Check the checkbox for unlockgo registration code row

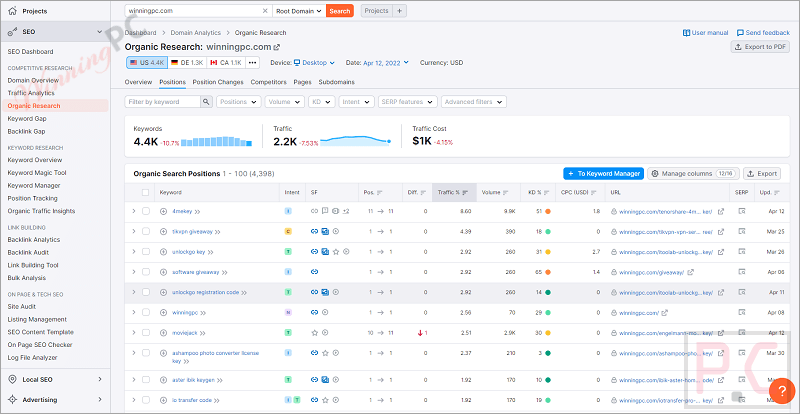point(146,293)
